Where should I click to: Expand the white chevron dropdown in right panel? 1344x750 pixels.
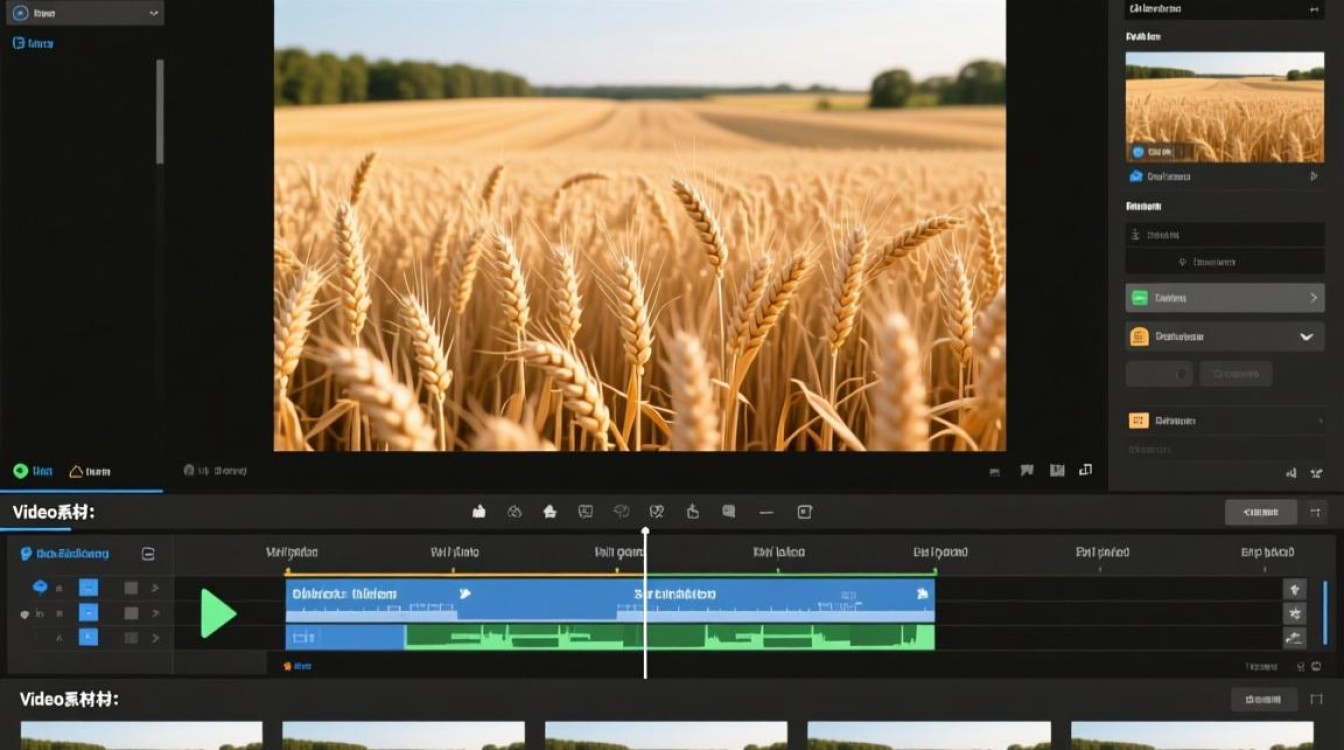point(1306,337)
